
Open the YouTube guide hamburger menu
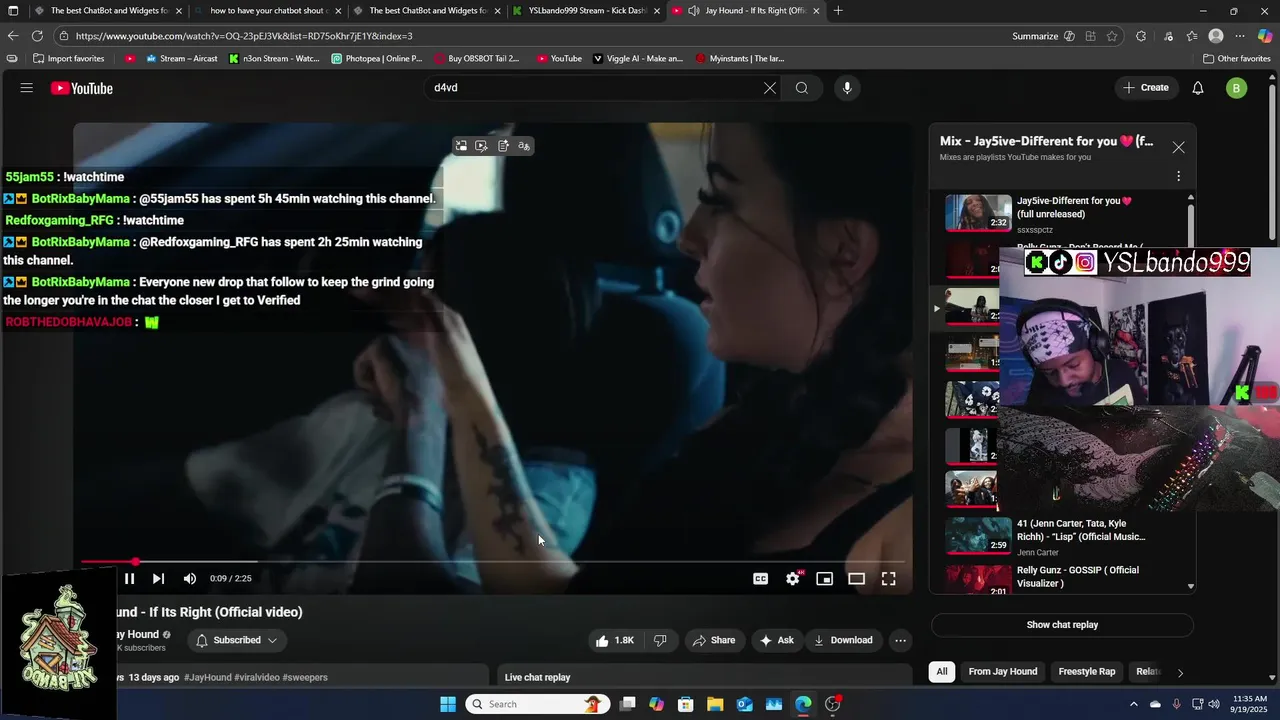pyautogui.click(x=27, y=88)
